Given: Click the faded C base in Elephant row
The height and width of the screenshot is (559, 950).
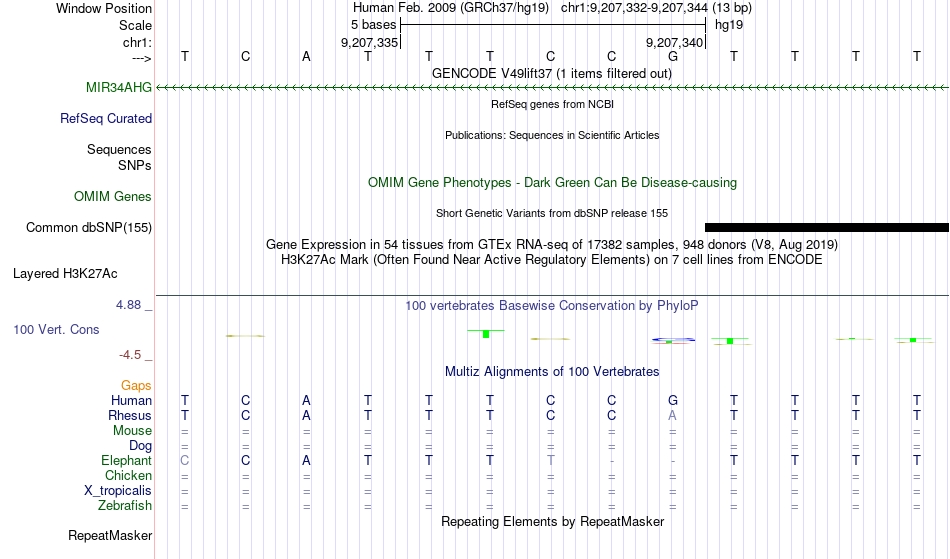Looking at the screenshot, I should coord(185,460).
